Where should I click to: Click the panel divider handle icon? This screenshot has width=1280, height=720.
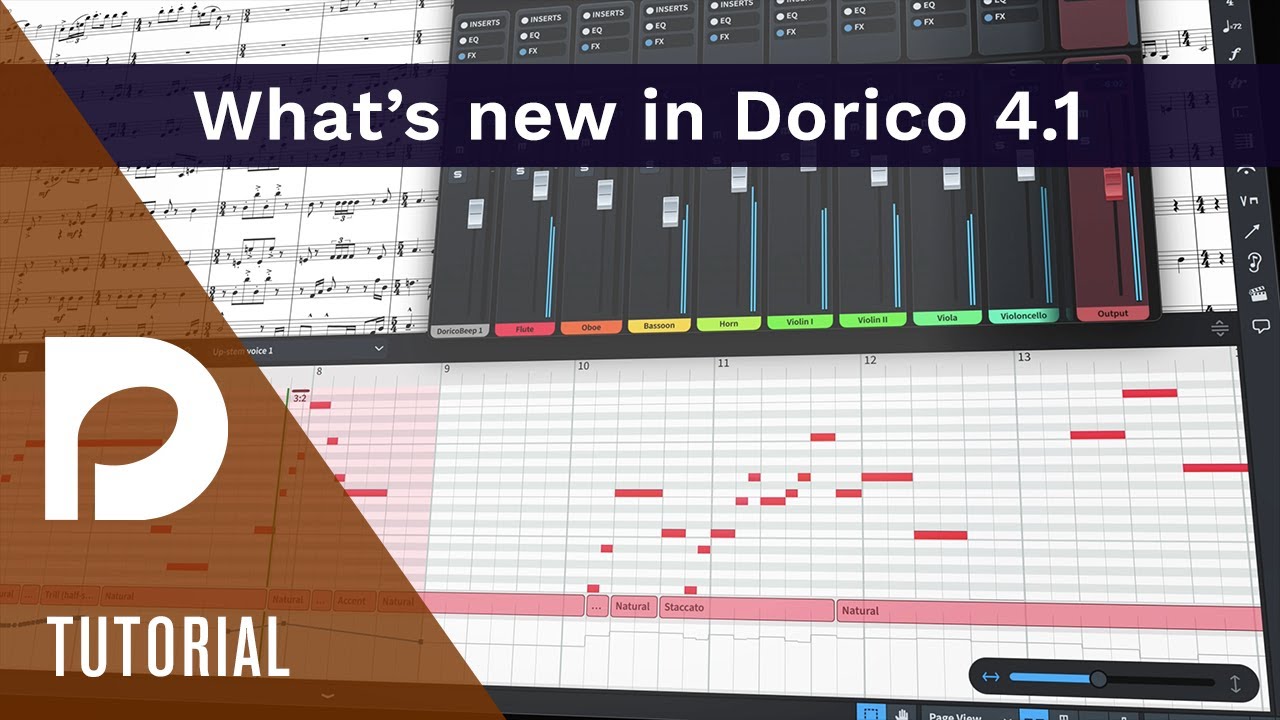point(1219,329)
